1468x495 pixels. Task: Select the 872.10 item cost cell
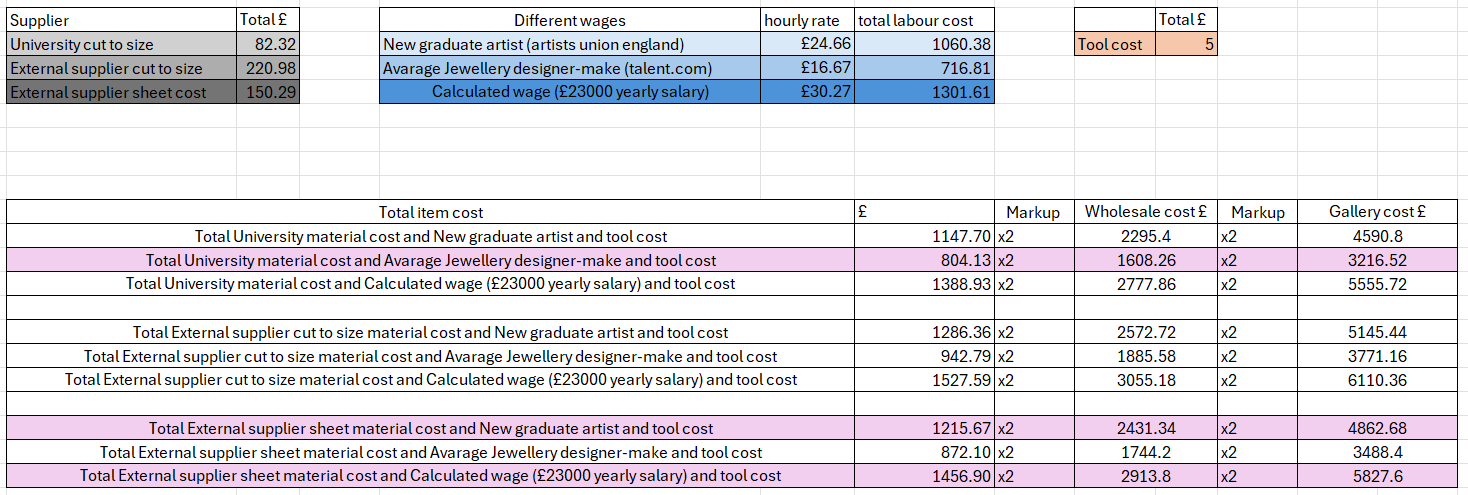(x=925, y=452)
